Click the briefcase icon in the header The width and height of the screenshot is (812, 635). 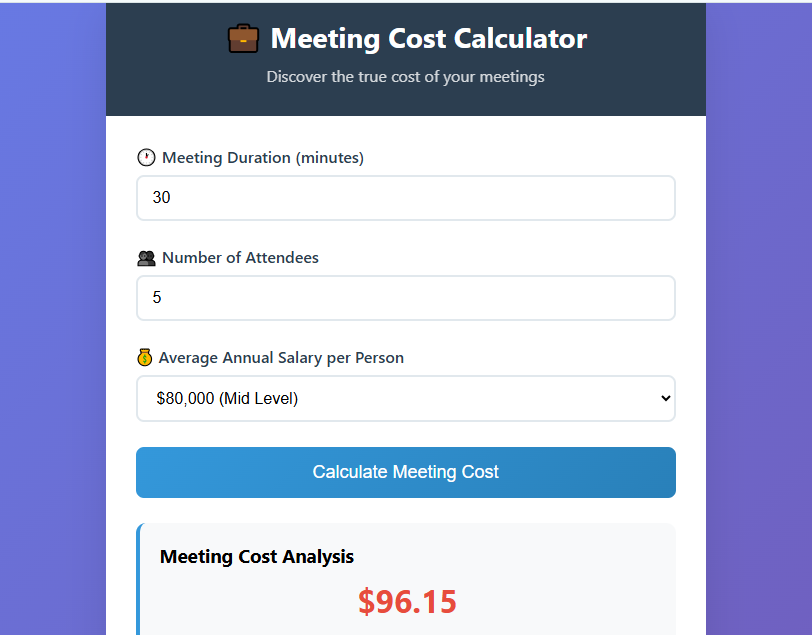(x=243, y=38)
